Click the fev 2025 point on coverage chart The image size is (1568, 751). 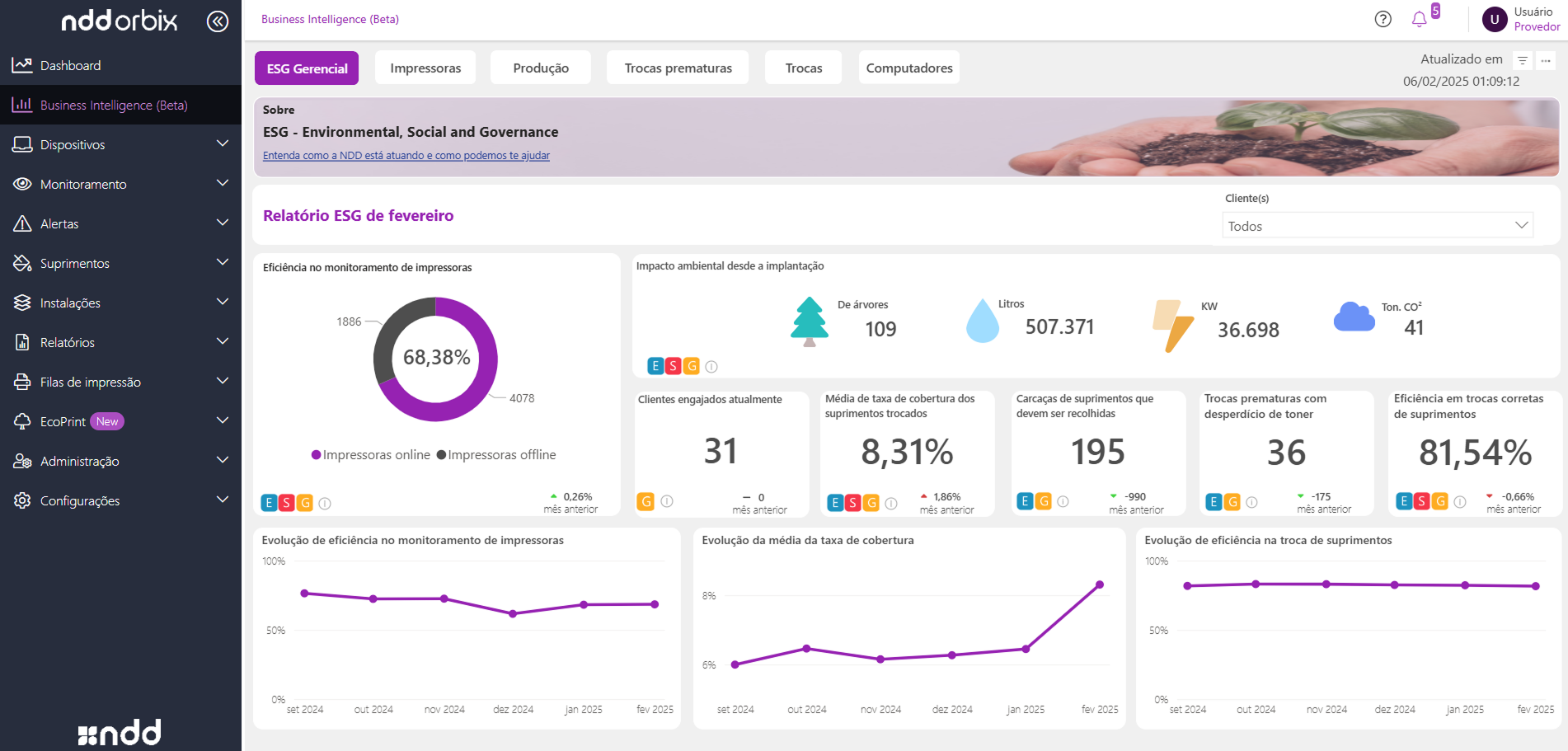[x=1100, y=584]
